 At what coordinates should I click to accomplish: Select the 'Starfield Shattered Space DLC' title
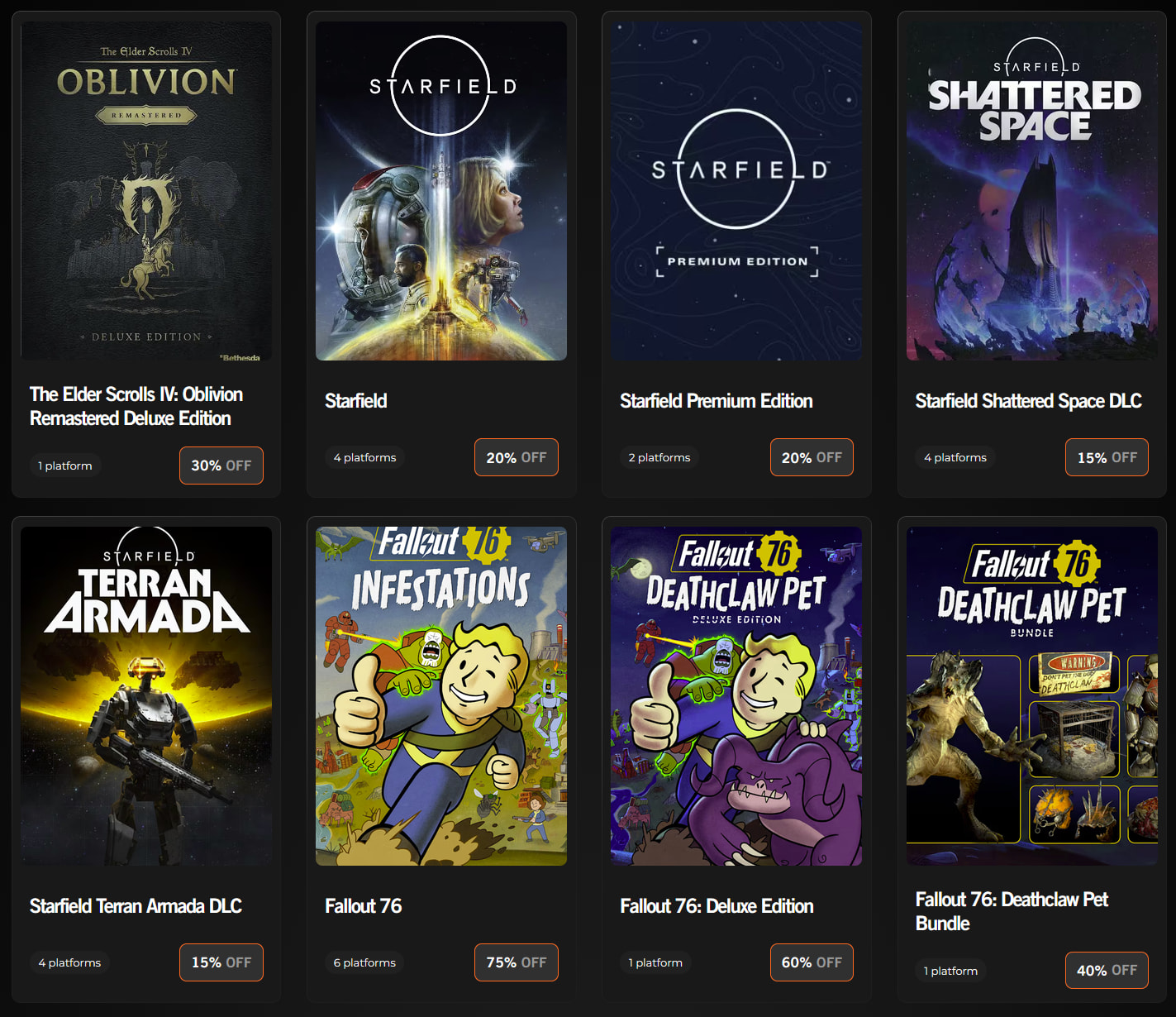[1028, 401]
